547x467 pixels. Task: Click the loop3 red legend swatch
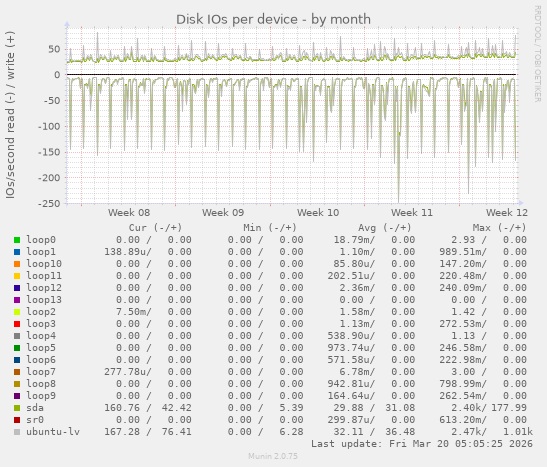pyautogui.click(x=17, y=324)
